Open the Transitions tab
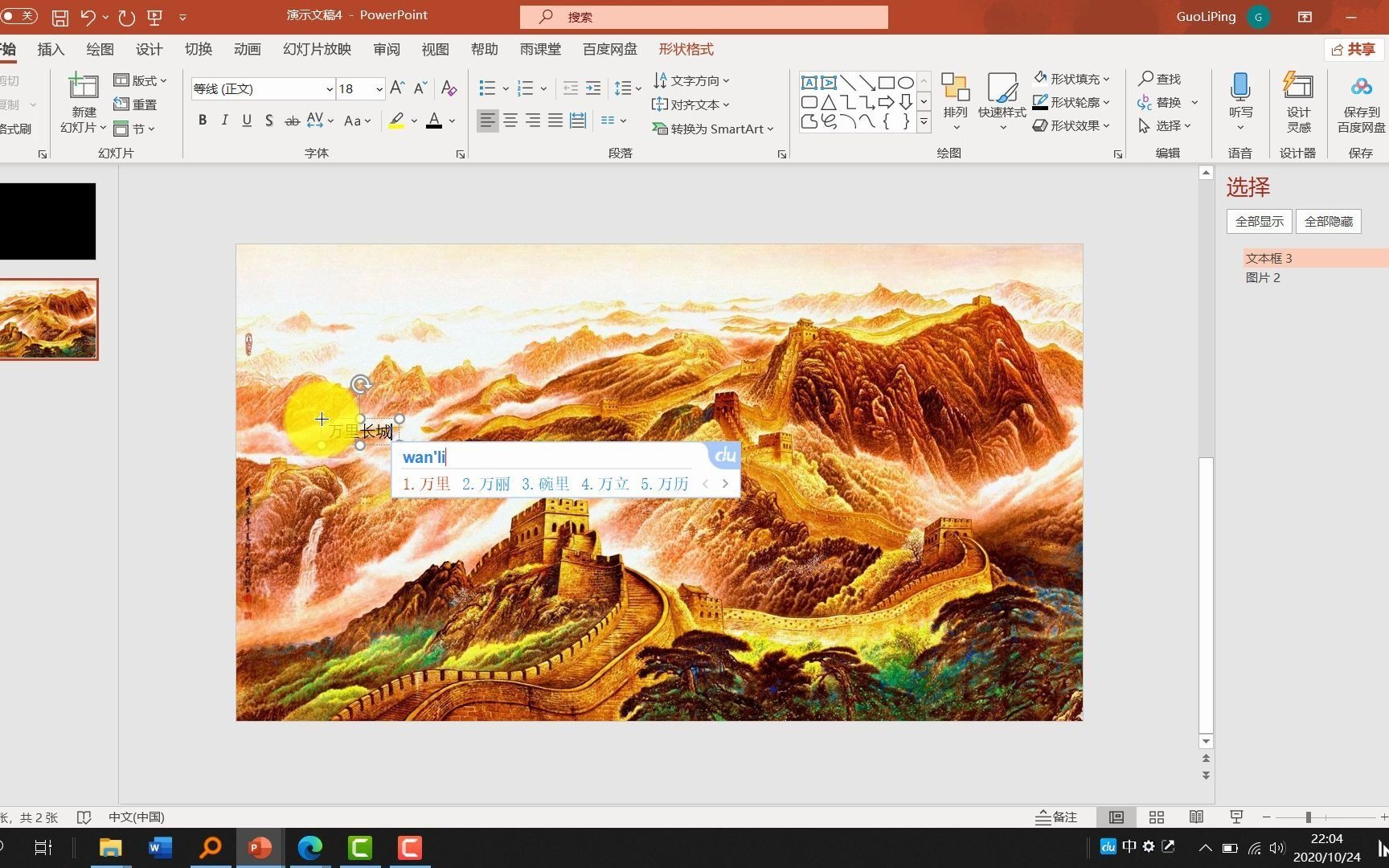Screen dimensions: 1389x868 click(x=199, y=49)
